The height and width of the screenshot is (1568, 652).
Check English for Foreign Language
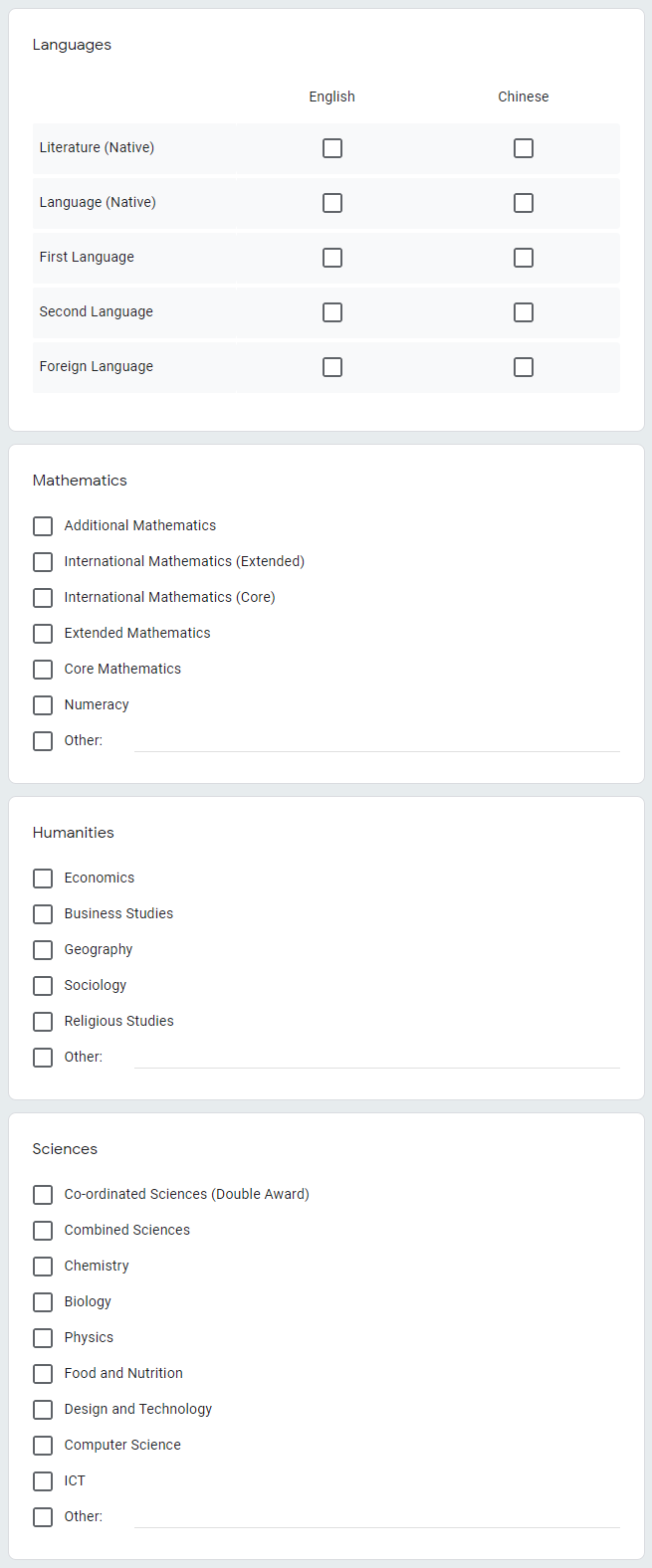[332, 367]
